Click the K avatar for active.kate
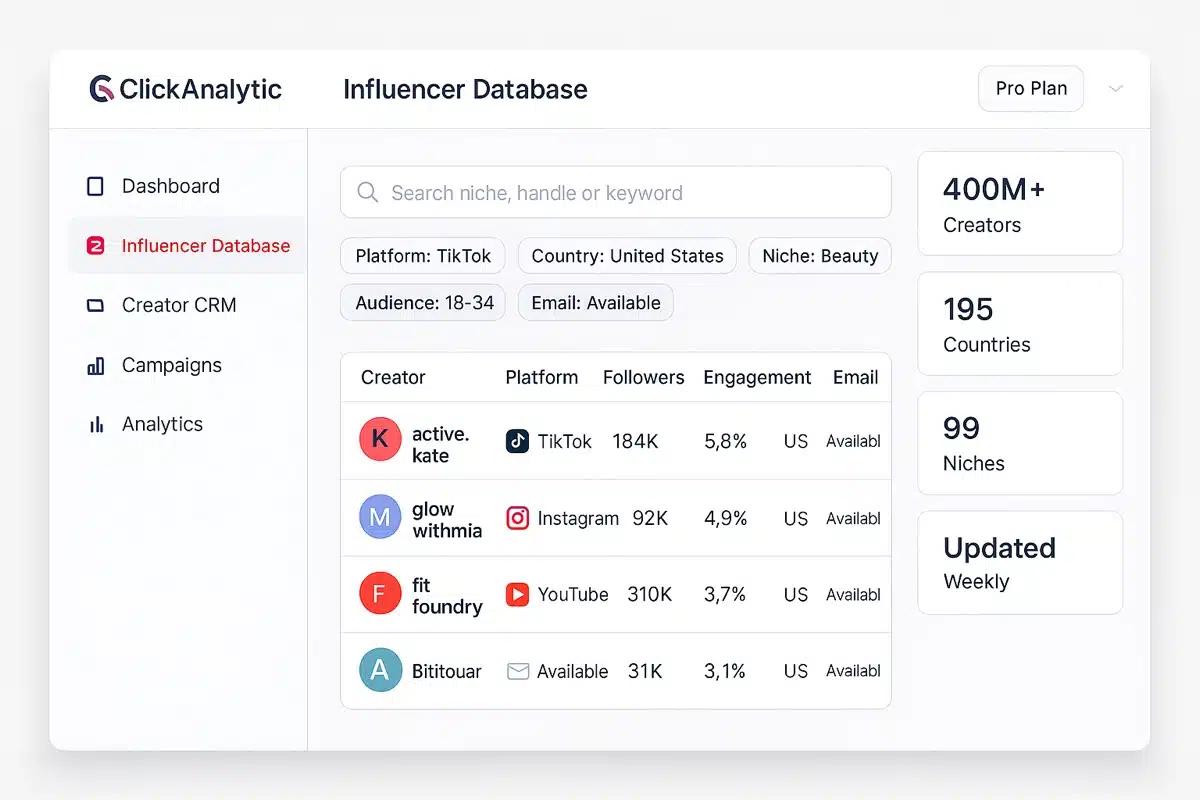 pyautogui.click(x=380, y=440)
